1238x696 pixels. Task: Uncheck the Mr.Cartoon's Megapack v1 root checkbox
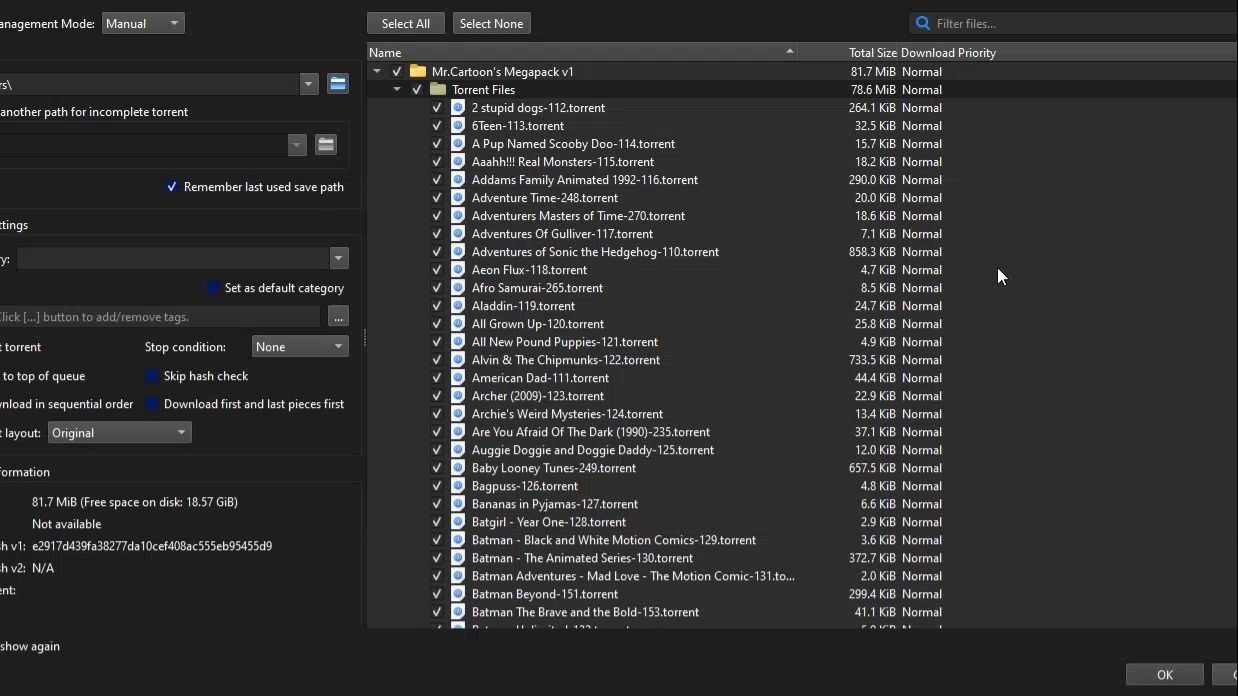397,71
